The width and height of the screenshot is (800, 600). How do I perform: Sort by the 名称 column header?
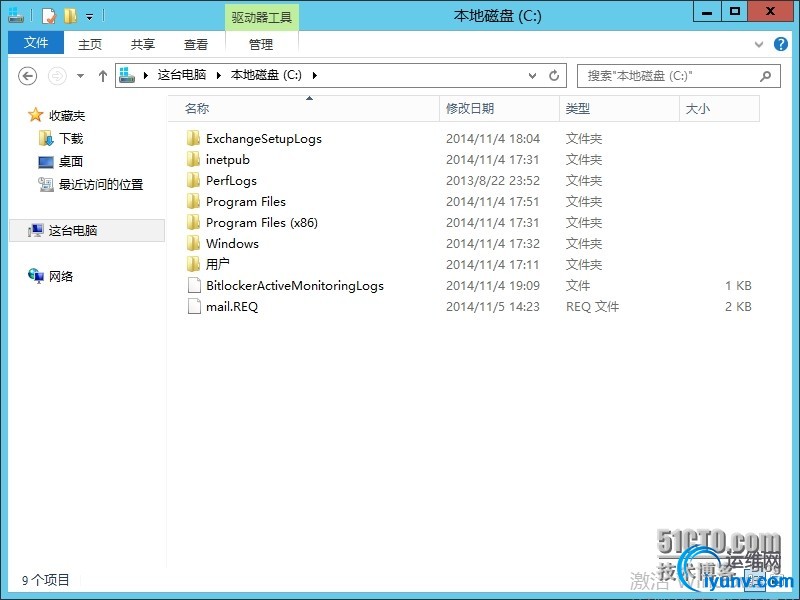(x=304, y=109)
